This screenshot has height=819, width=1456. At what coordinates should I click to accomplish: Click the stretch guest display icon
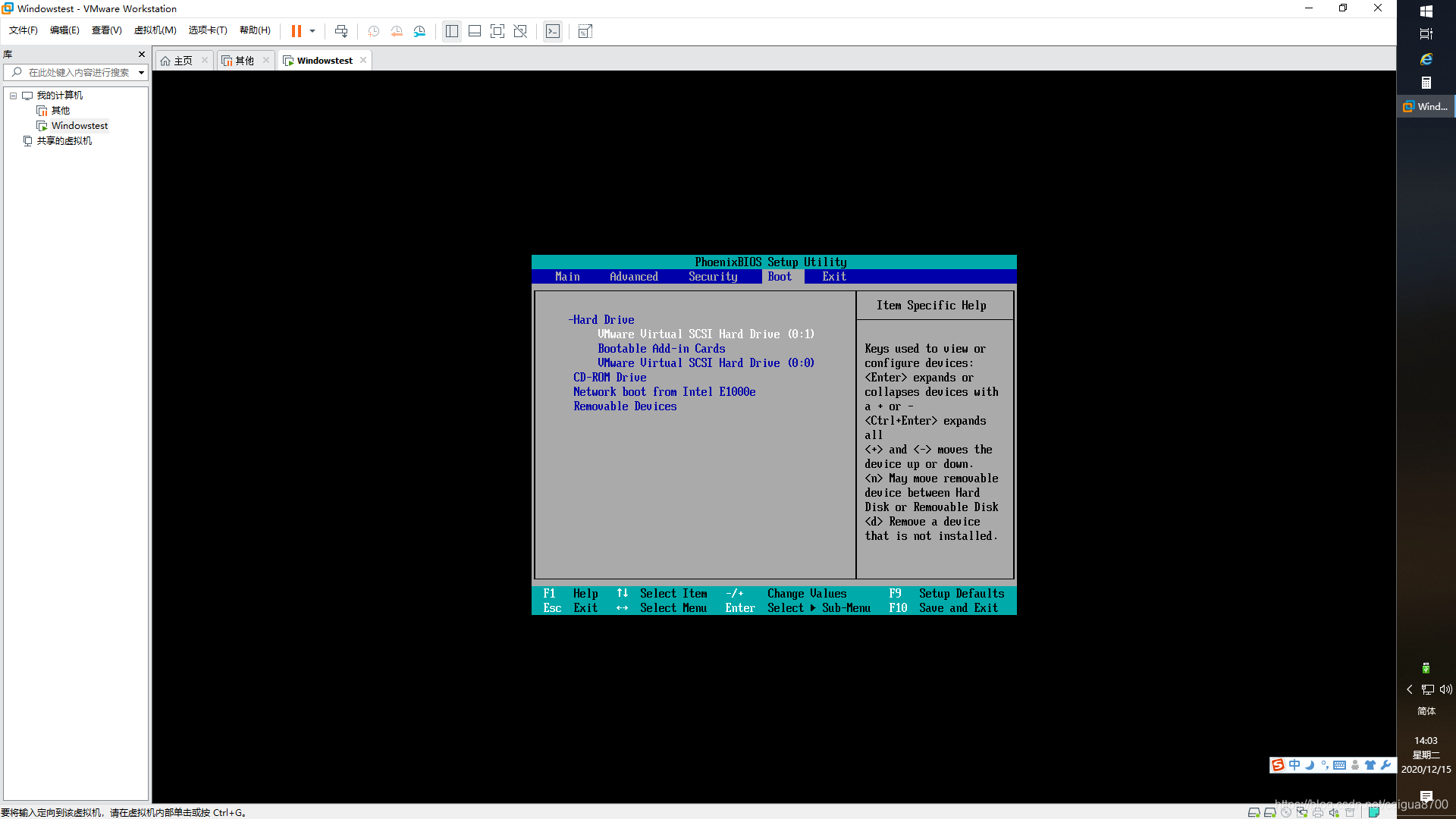585,31
